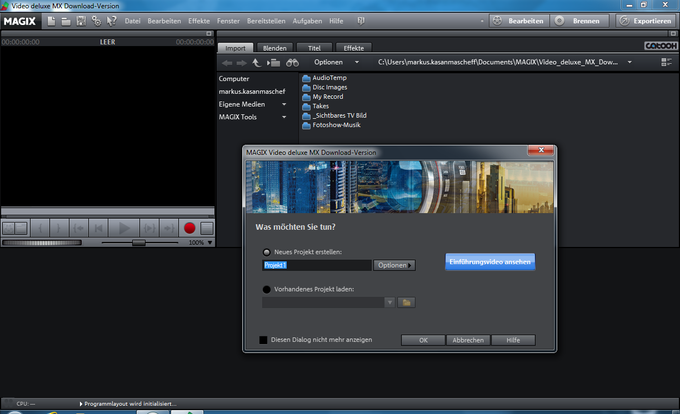680x414 pixels.
Task: Tick the Diesen Dialog nicht mehr anzeigen checkbox
Action: click(263, 340)
